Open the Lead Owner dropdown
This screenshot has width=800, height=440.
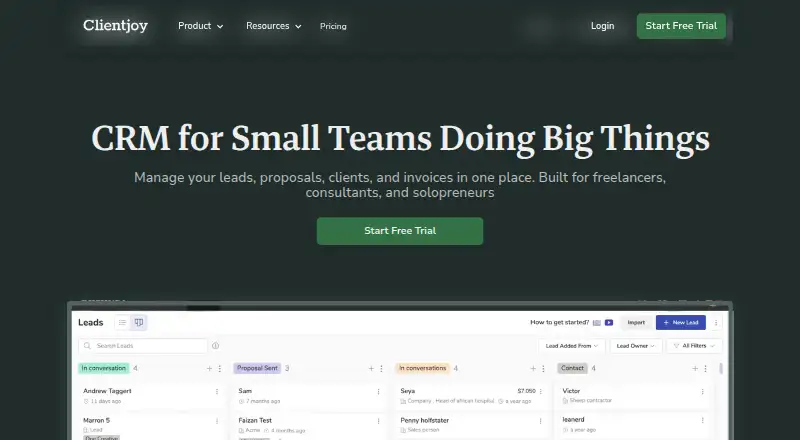[636, 346]
